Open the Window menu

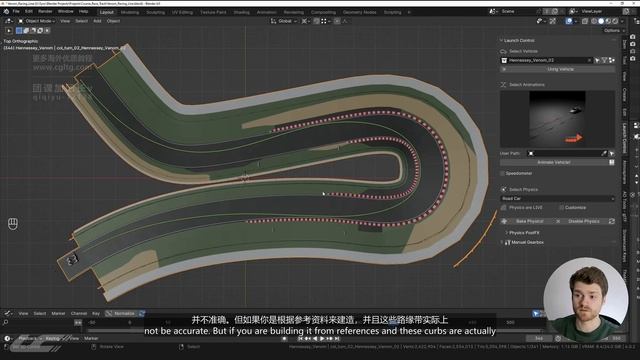(65, 11)
